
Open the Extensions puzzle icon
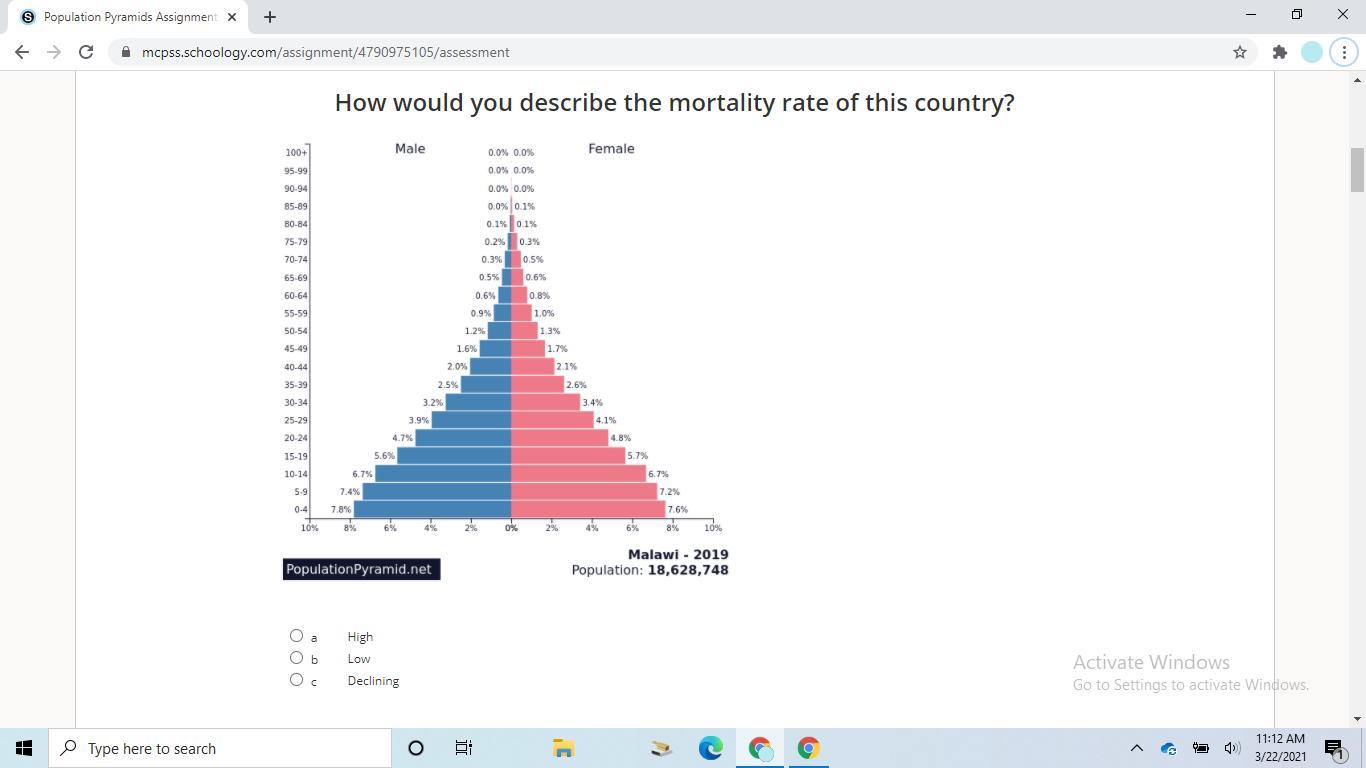click(x=1279, y=52)
